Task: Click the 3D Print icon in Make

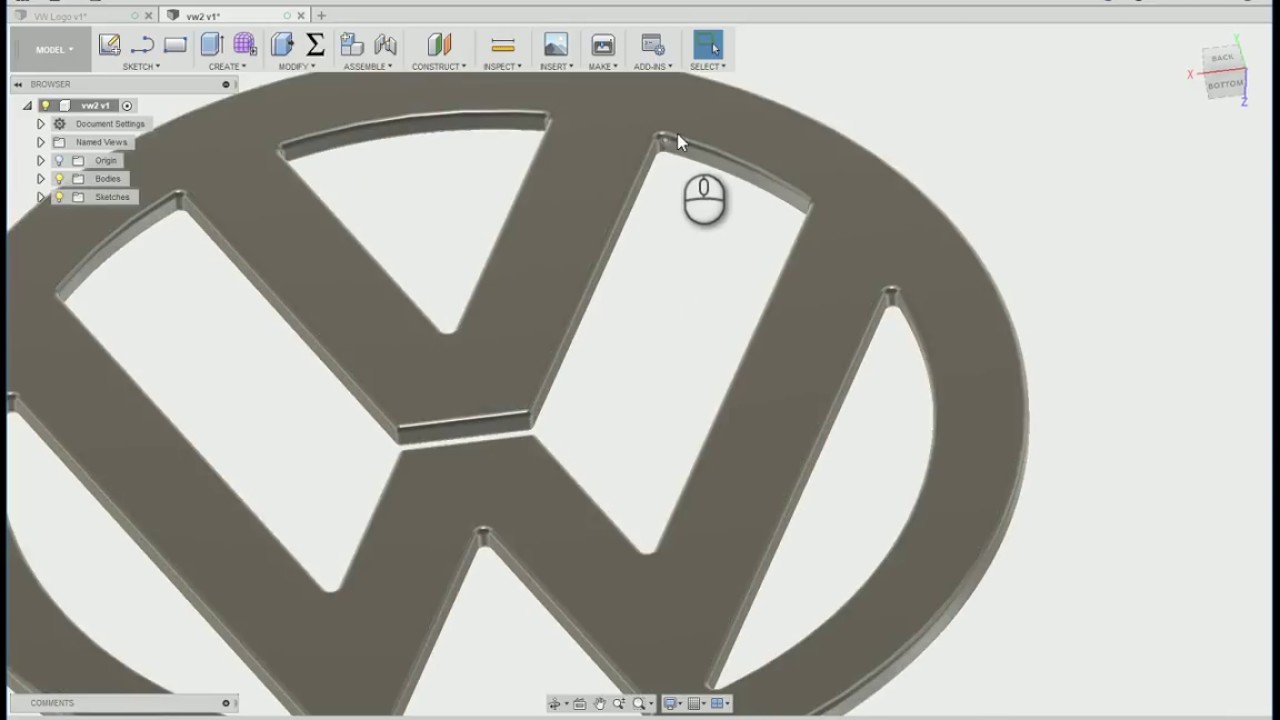Action: (x=603, y=44)
